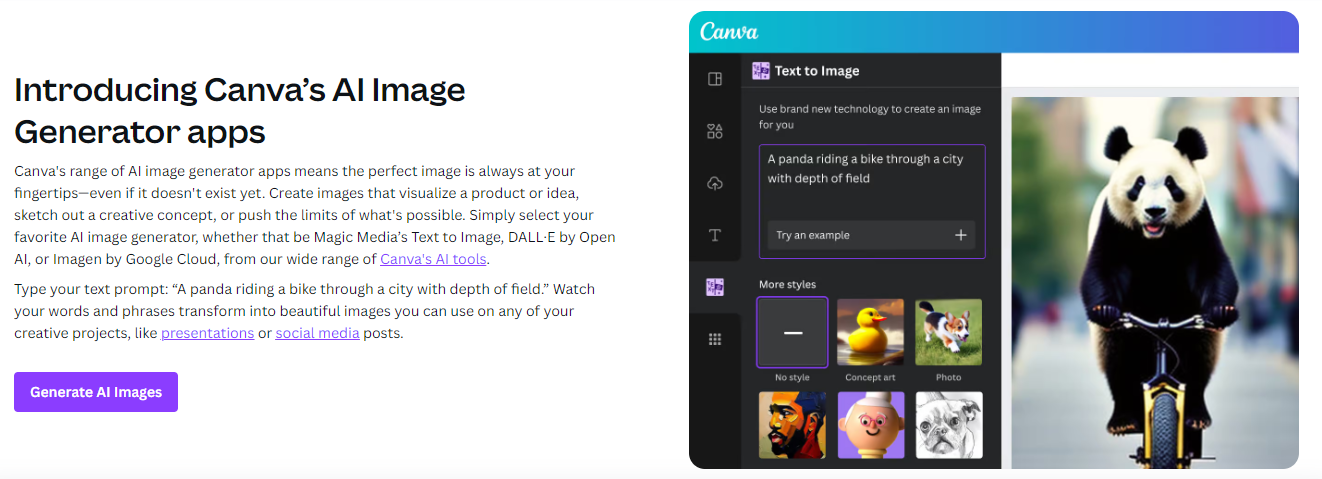Expand the Try an example row
This screenshot has width=1322, height=479.
point(871,235)
